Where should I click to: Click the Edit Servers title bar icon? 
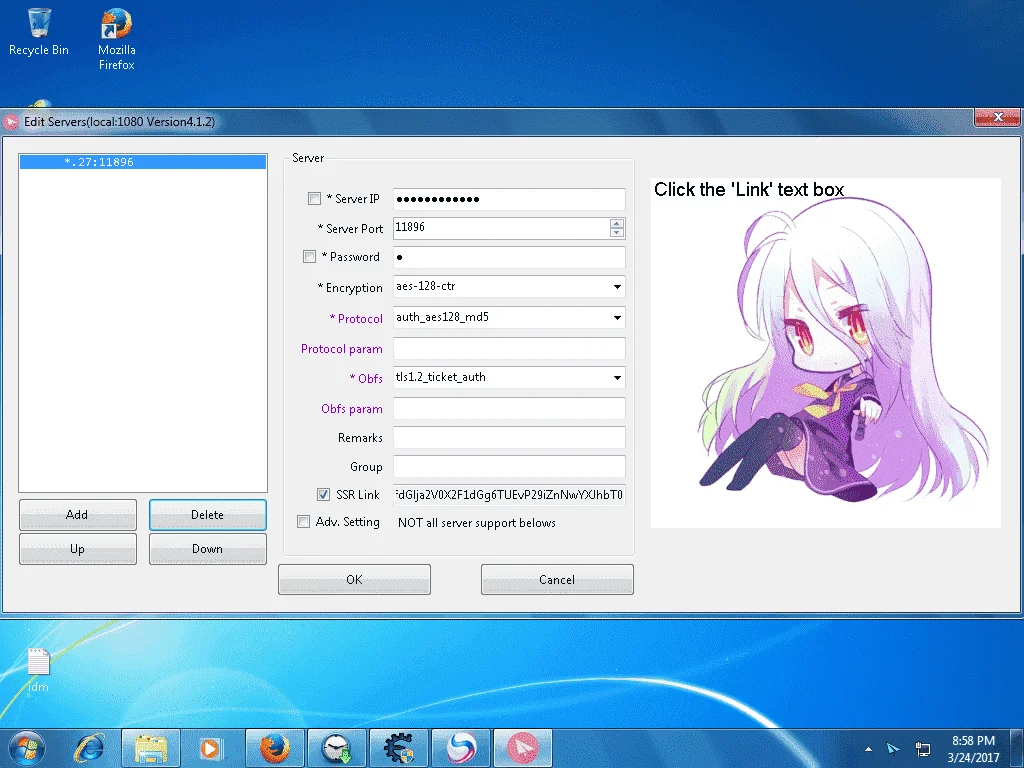[x=11, y=122]
